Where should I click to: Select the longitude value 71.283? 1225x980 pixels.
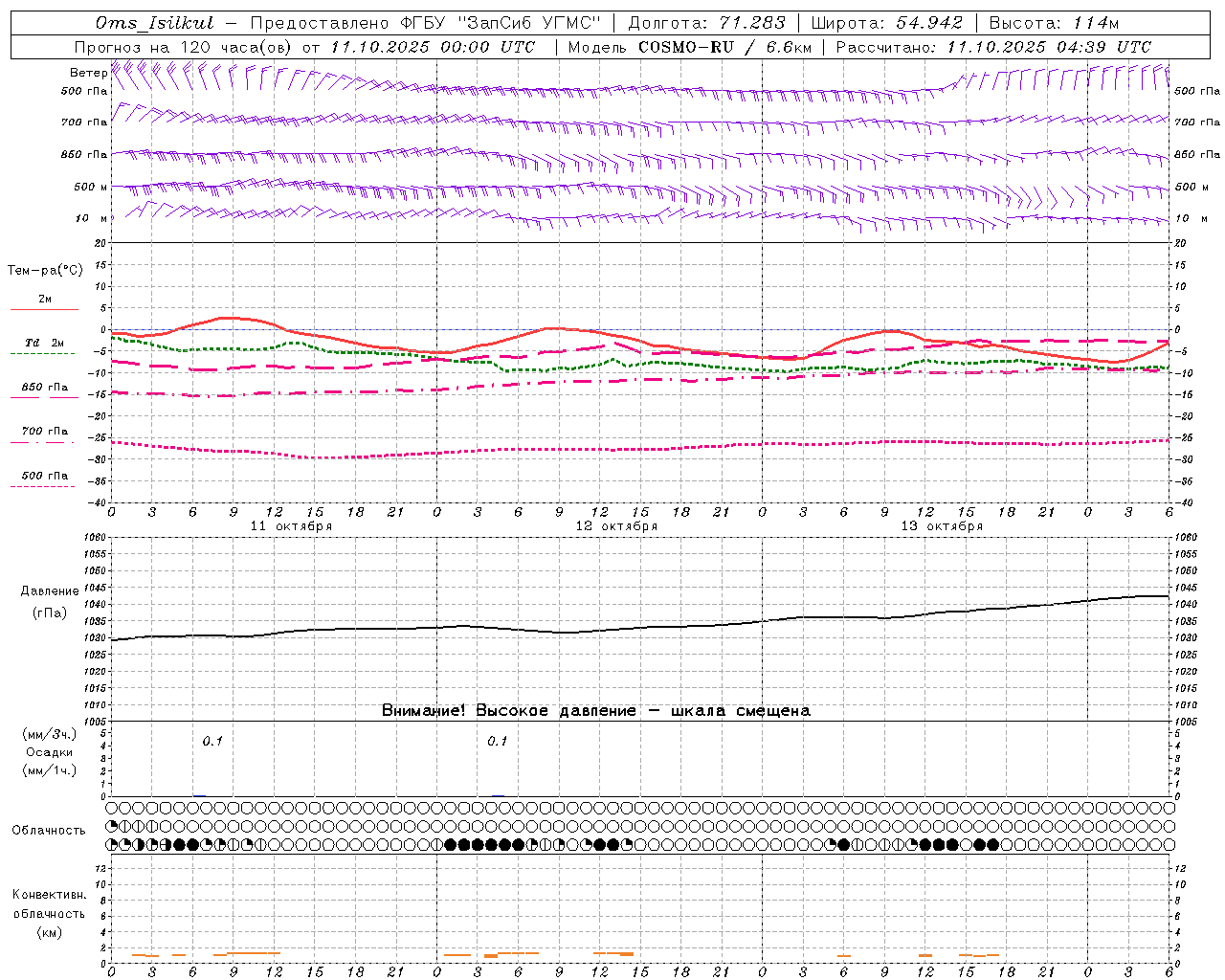(x=753, y=23)
